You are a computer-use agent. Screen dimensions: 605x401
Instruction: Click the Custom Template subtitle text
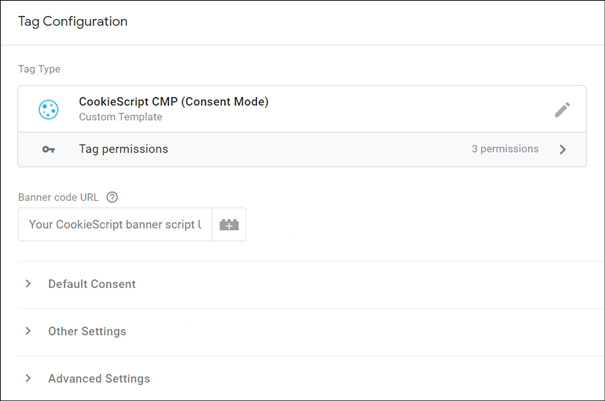tap(120, 117)
